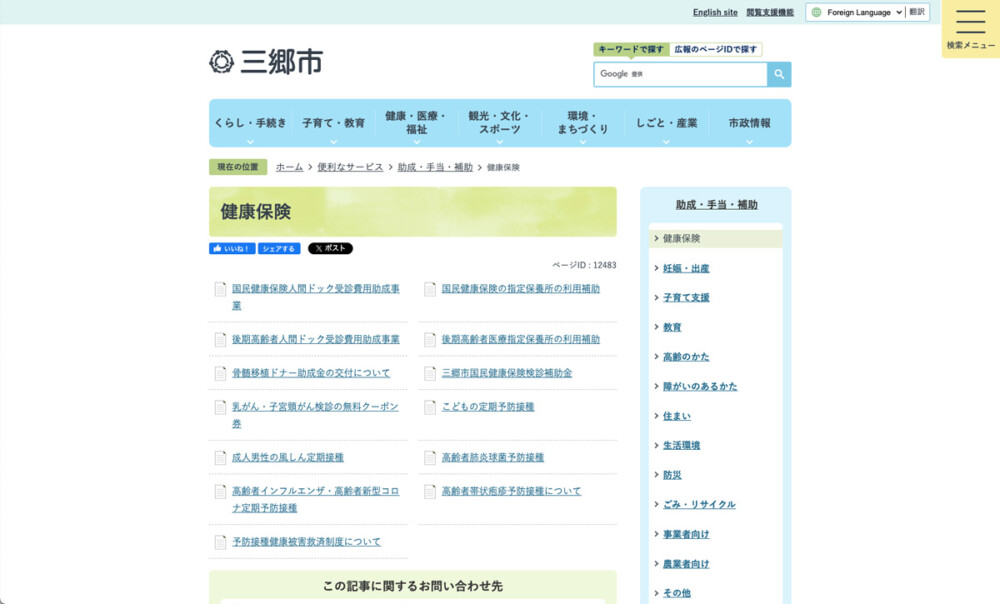Select the キーワードで探す search tab
This screenshot has height=604, width=1000.
click(x=630, y=49)
